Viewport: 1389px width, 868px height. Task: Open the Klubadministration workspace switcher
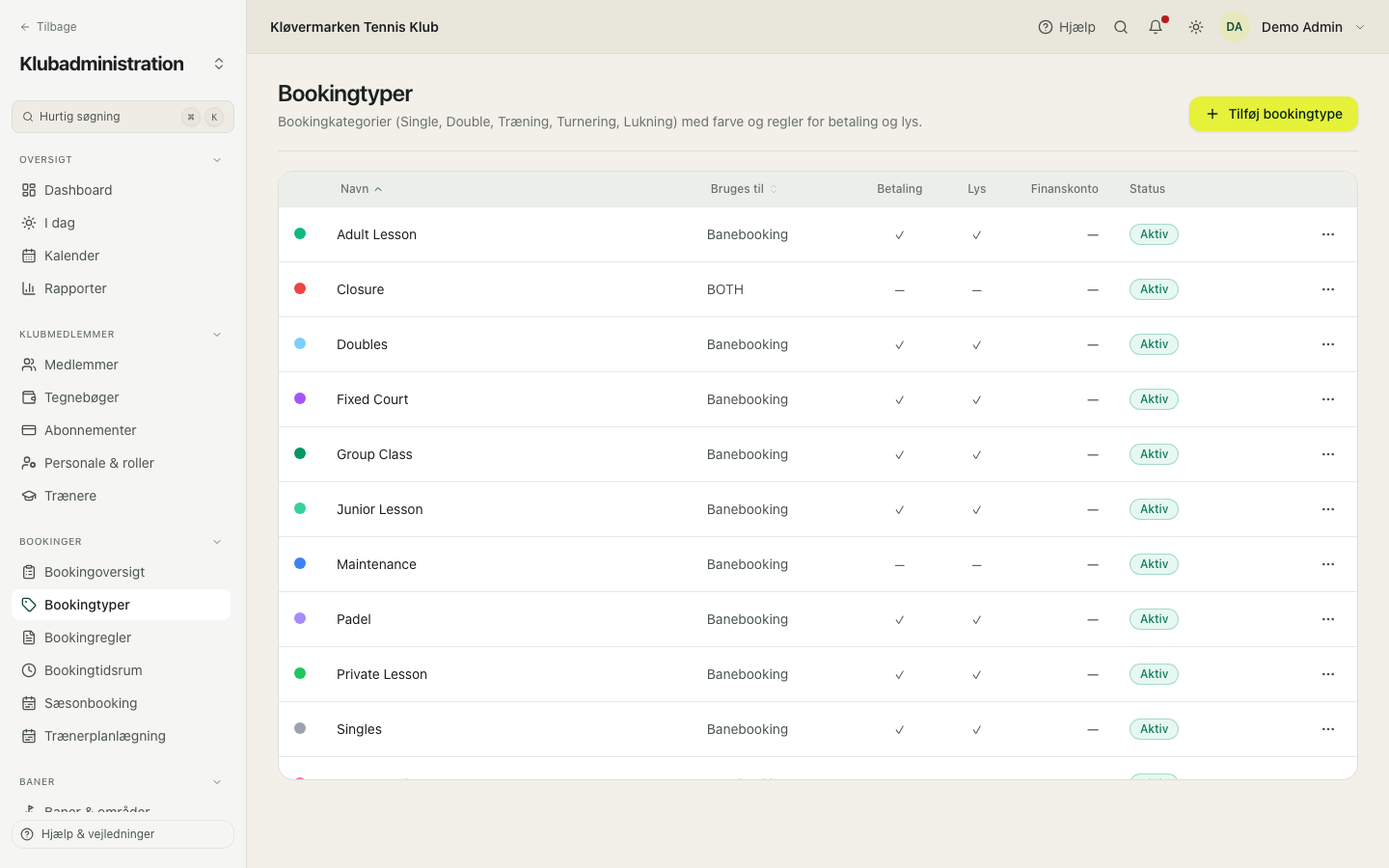(219, 64)
